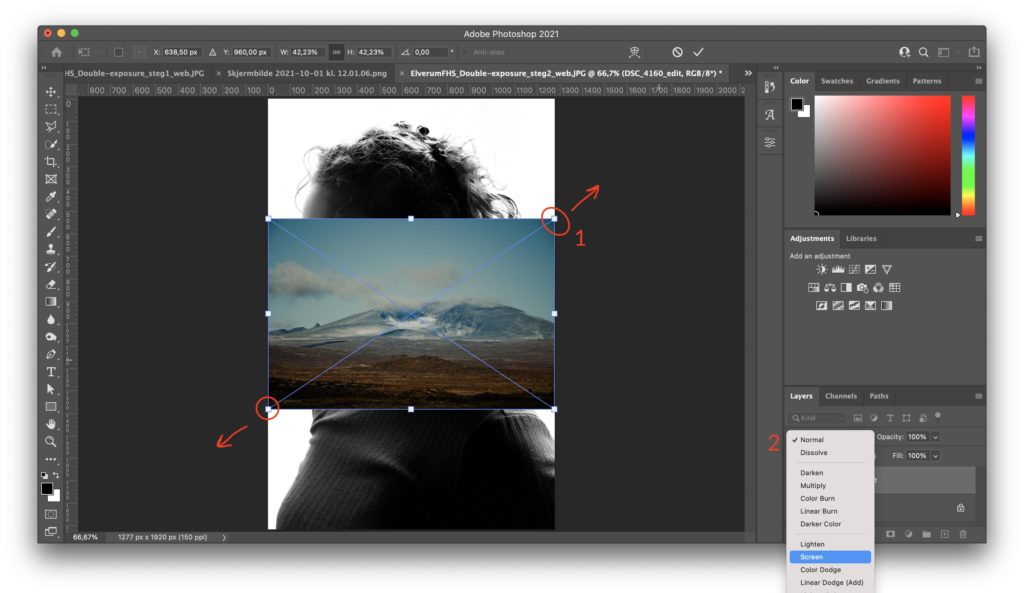Open the search magnifier in options bar
Image resolution: width=1024 pixels, height=593 pixels.
pyautogui.click(x=923, y=52)
